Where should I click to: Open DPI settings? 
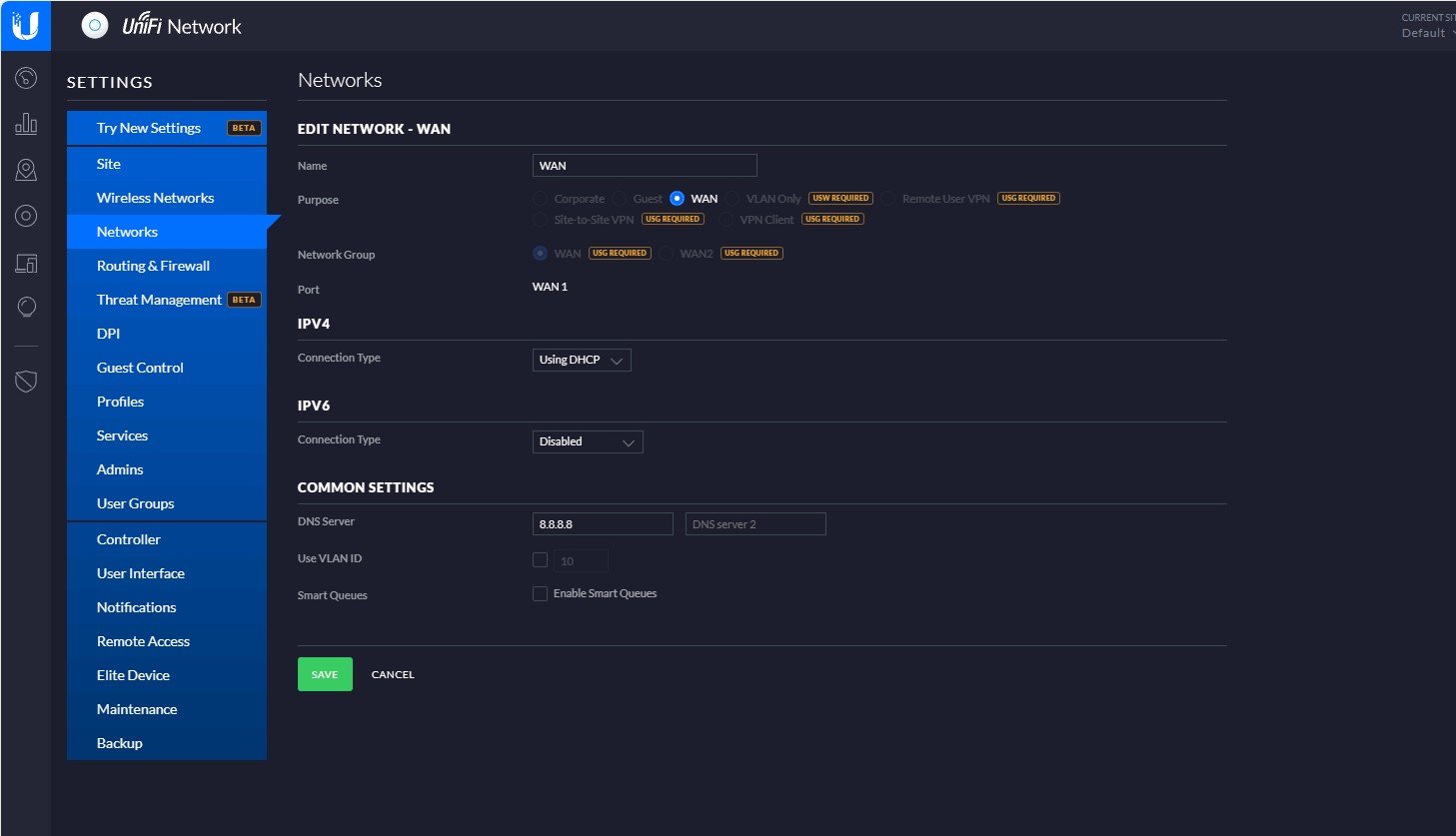click(167, 334)
